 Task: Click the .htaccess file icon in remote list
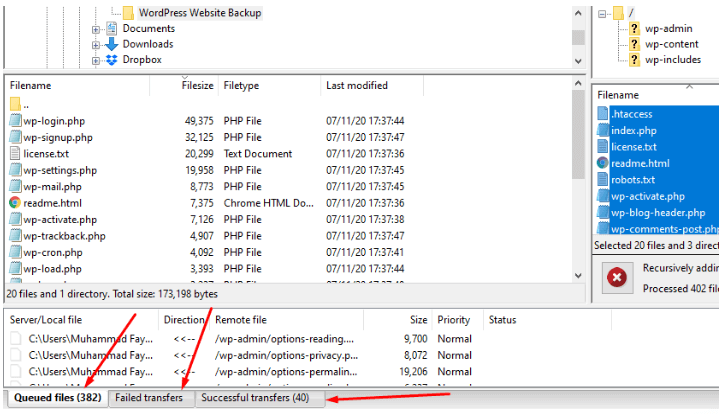(x=603, y=114)
